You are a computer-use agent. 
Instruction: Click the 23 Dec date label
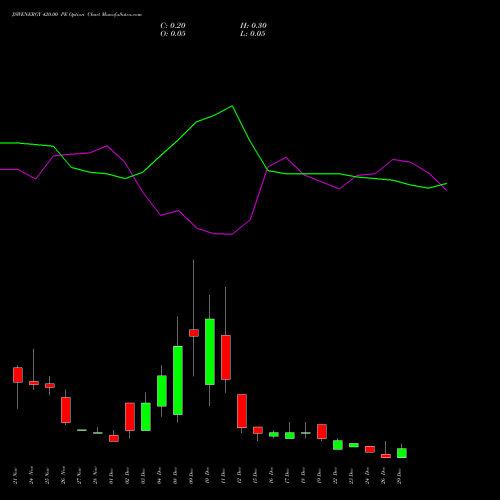click(351, 476)
